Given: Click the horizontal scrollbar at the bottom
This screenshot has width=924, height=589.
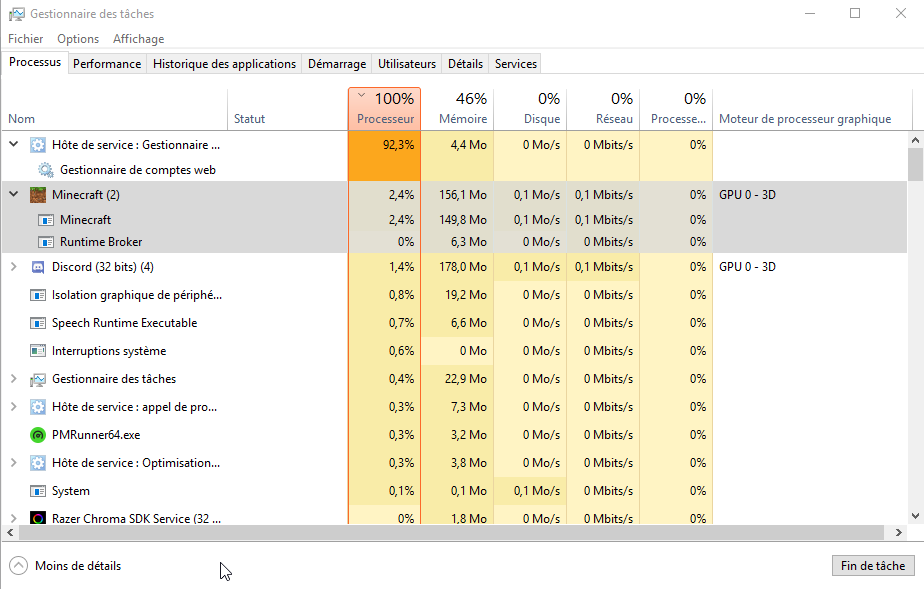Looking at the screenshot, I should [x=440, y=534].
